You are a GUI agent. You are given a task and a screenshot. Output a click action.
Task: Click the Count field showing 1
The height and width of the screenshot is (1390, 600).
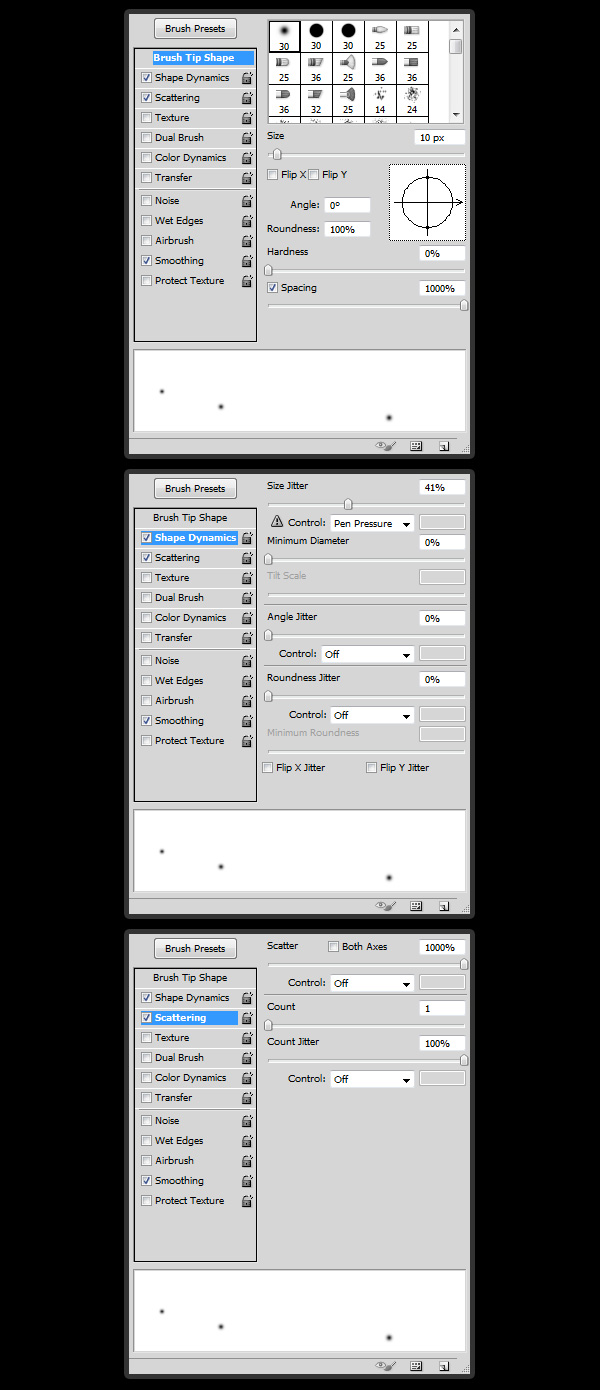click(x=442, y=1008)
